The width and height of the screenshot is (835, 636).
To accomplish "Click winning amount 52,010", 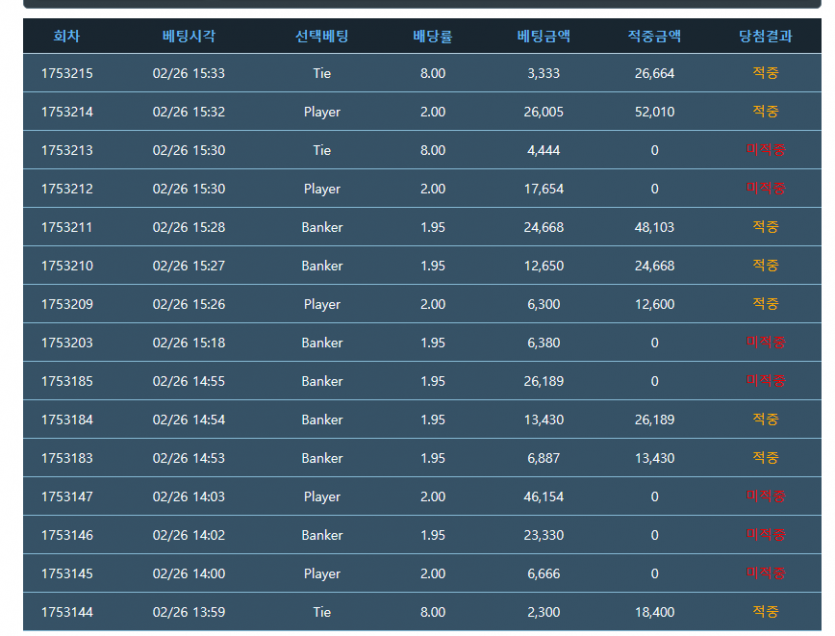I will 654,112.
